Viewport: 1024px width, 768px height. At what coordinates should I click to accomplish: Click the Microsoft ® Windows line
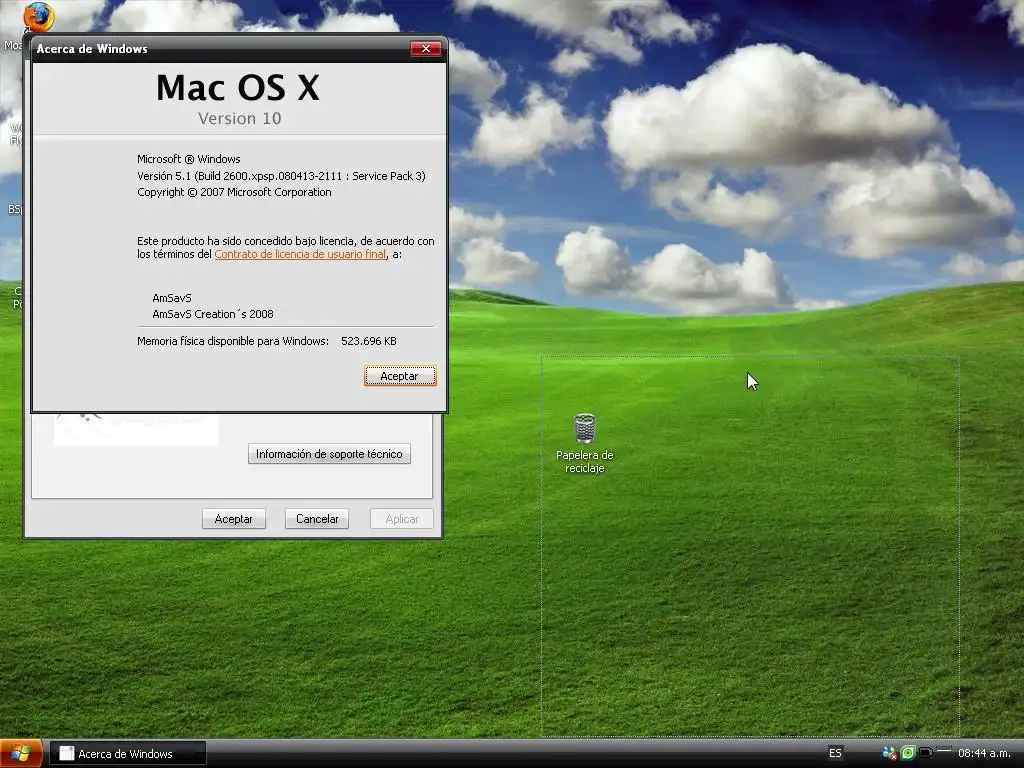click(189, 159)
